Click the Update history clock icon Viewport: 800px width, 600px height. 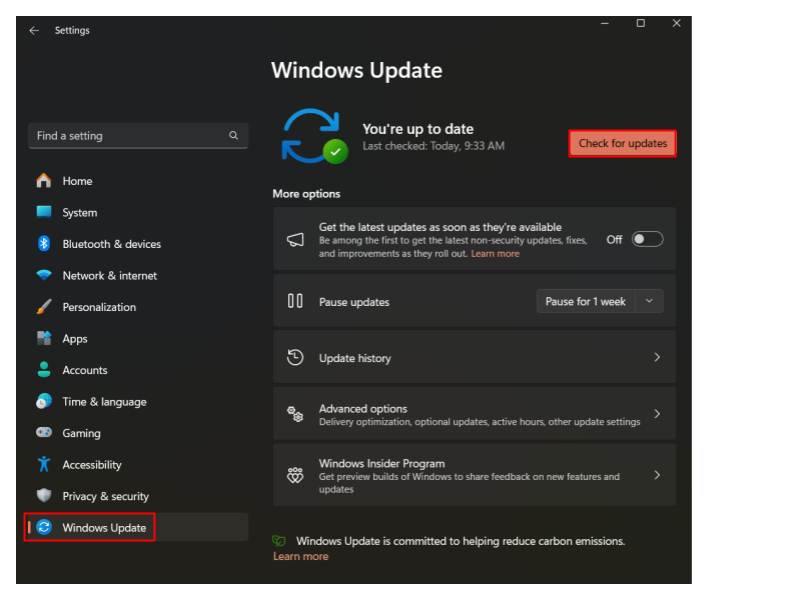[295, 357]
